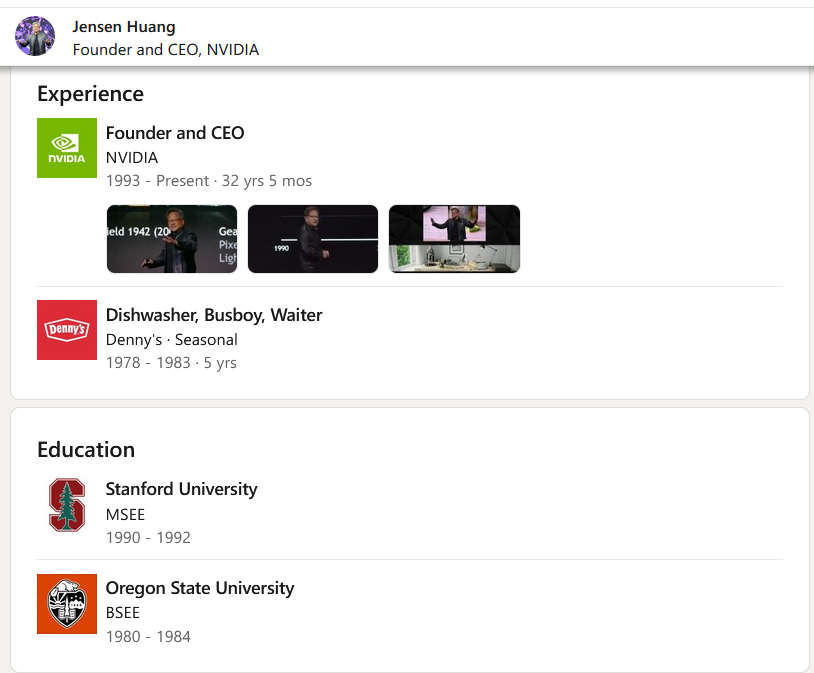Open the 'Founder and CEO' position title
This screenshot has height=673, width=814.
click(x=175, y=133)
